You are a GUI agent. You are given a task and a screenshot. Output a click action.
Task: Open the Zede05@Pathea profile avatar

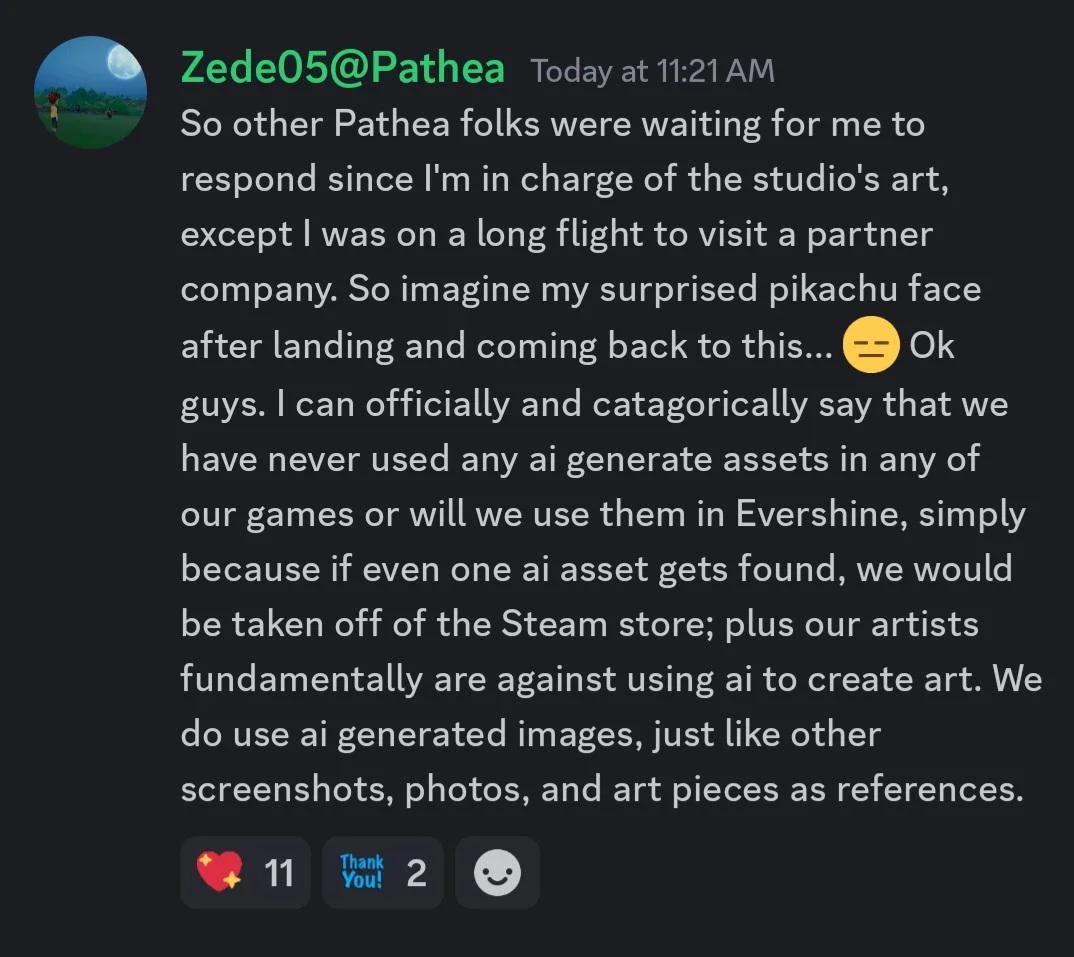pos(90,92)
